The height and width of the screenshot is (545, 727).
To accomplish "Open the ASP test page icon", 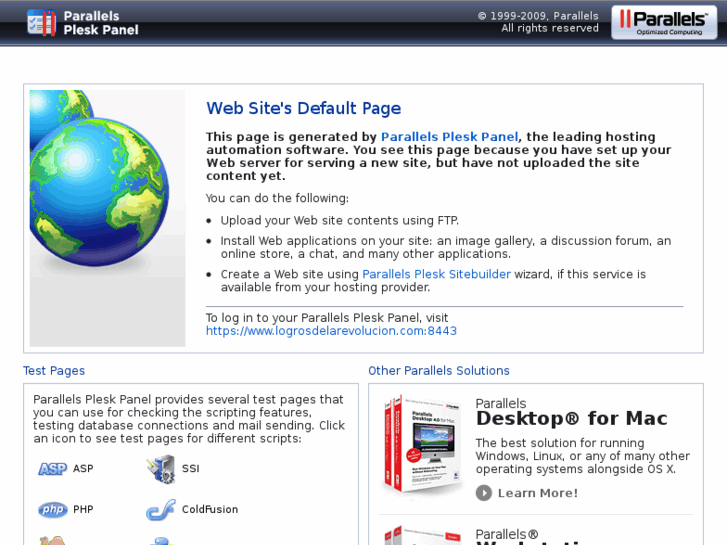I will pyautogui.click(x=52, y=469).
